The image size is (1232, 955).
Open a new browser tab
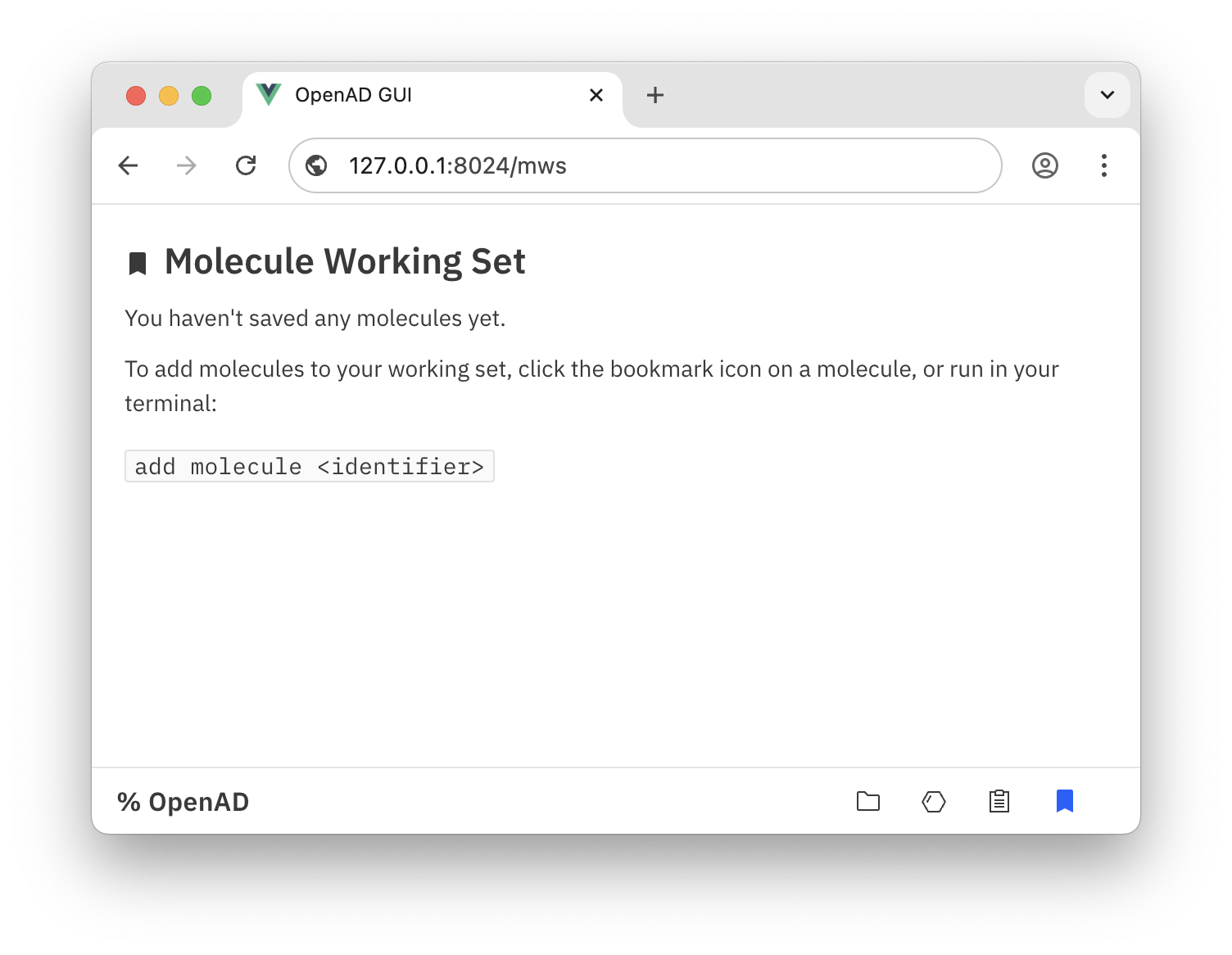point(654,95)
